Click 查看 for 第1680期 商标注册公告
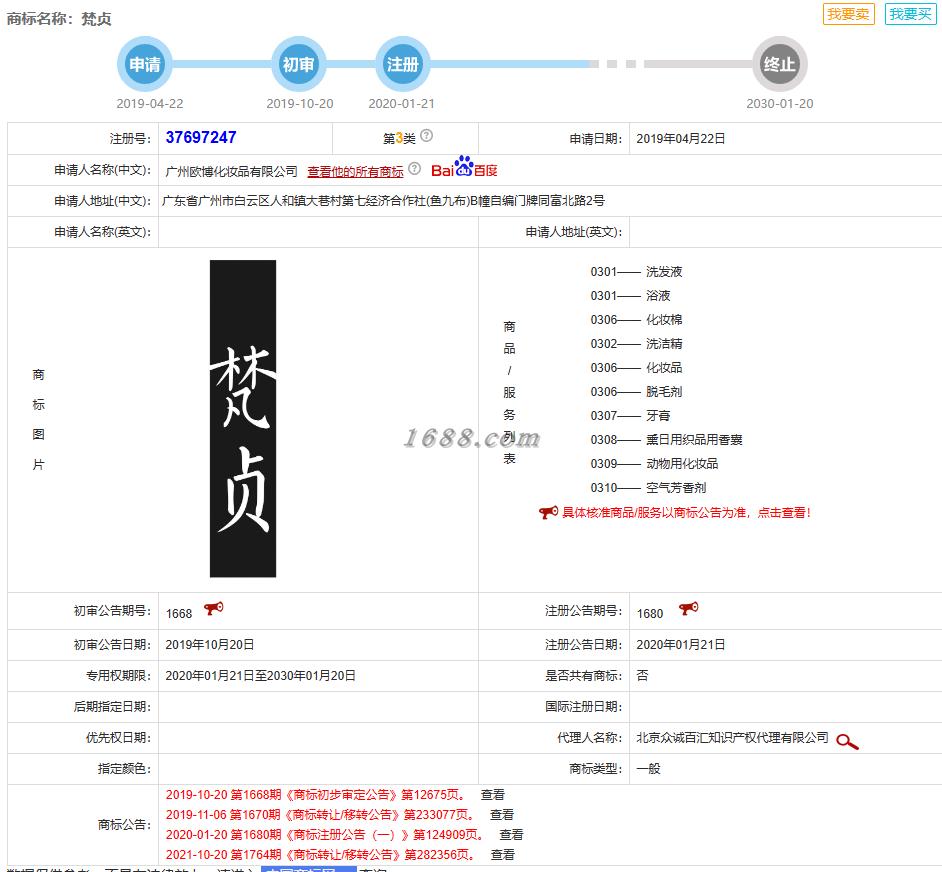 (511, 835)
